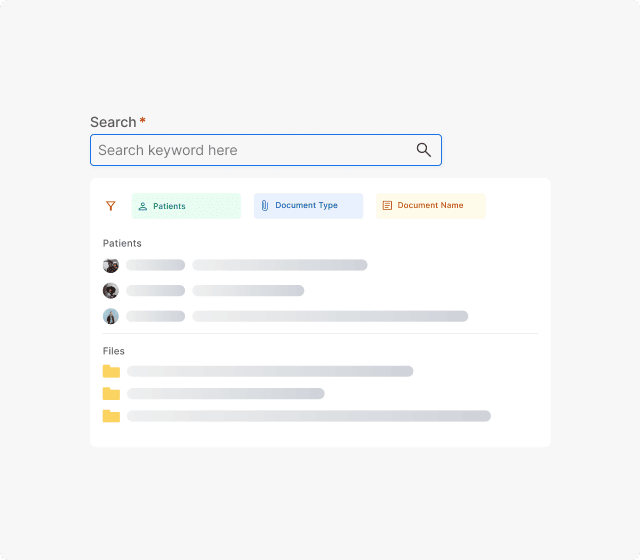Toggle the blue Document Type filter chip
Screen dimensions: 640x560
[308, 206]
